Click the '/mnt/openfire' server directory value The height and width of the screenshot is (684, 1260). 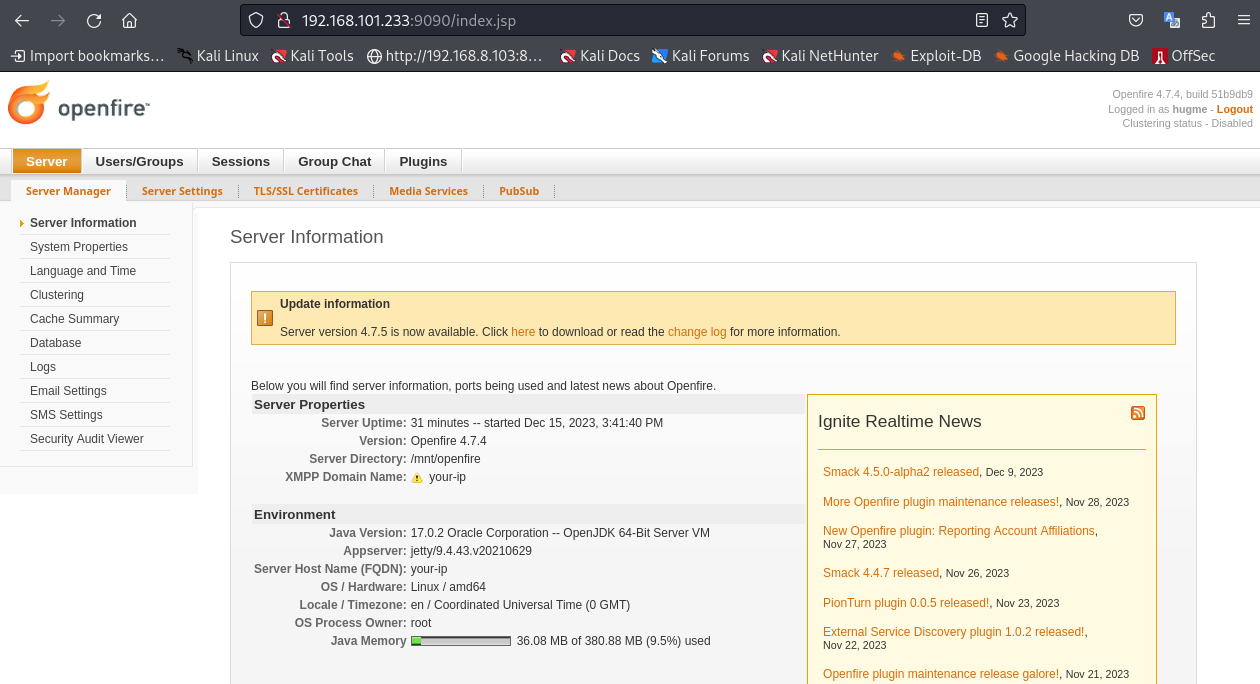(446, 459)
